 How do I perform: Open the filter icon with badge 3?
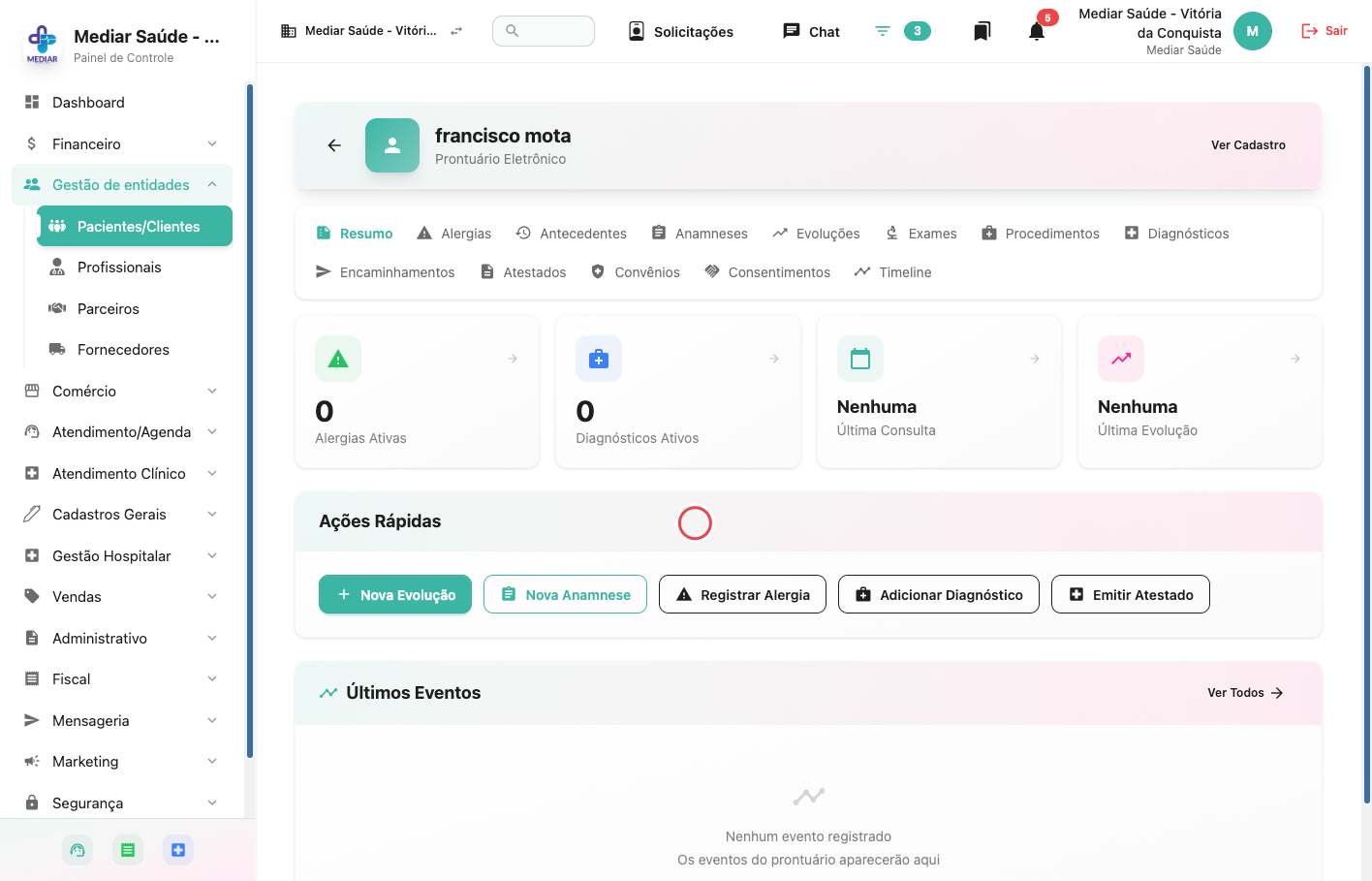pos(883,31)
